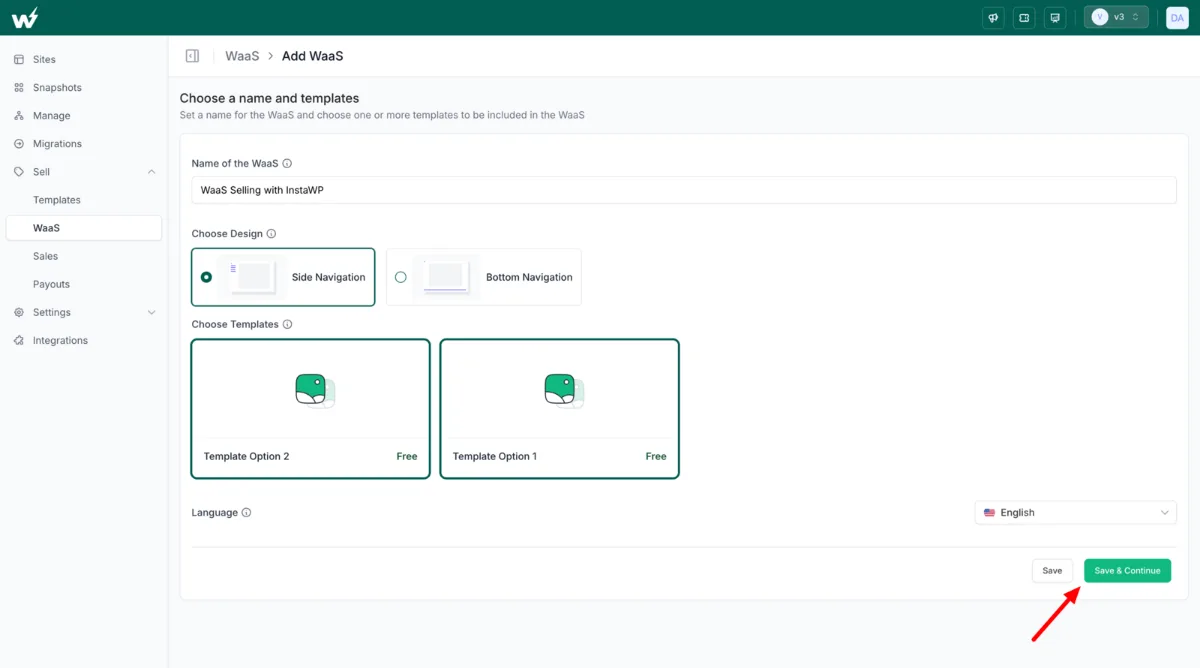Screen dimensions: 1200x668
Task: Click the Manage sidebar icon
Action: (x=19, y=116)
